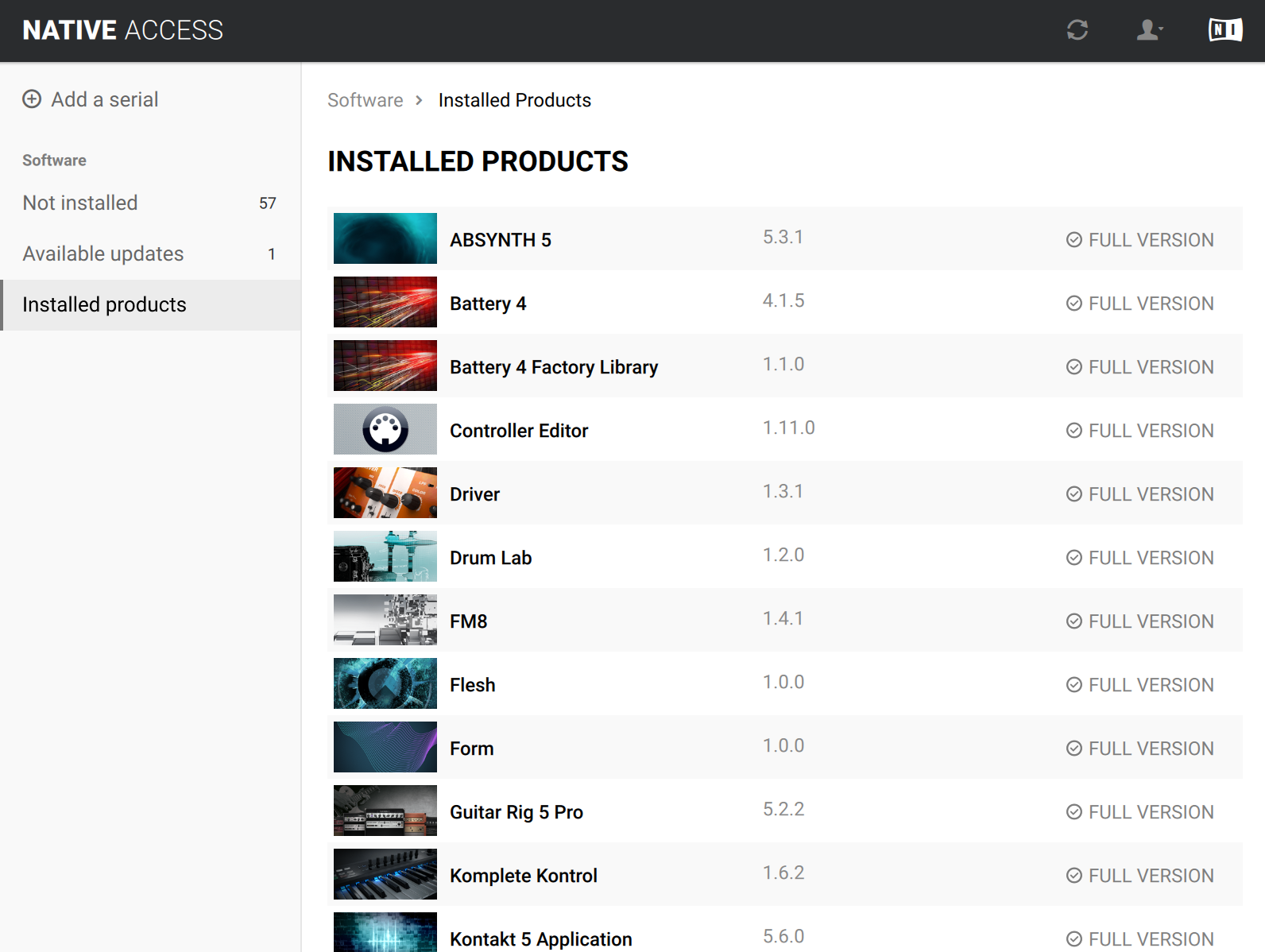
Task: Click Kontakt 5 Application name
Action: point(541,939)
